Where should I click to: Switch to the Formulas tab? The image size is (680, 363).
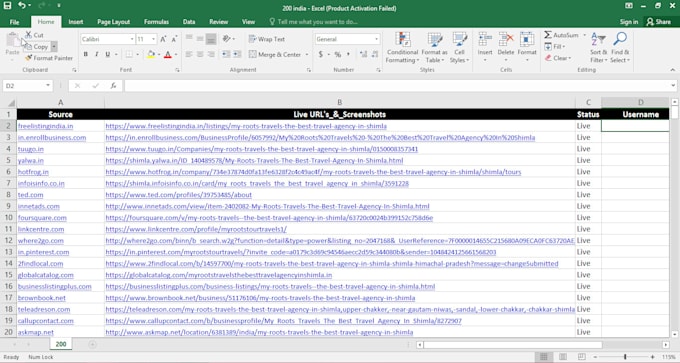156,22
